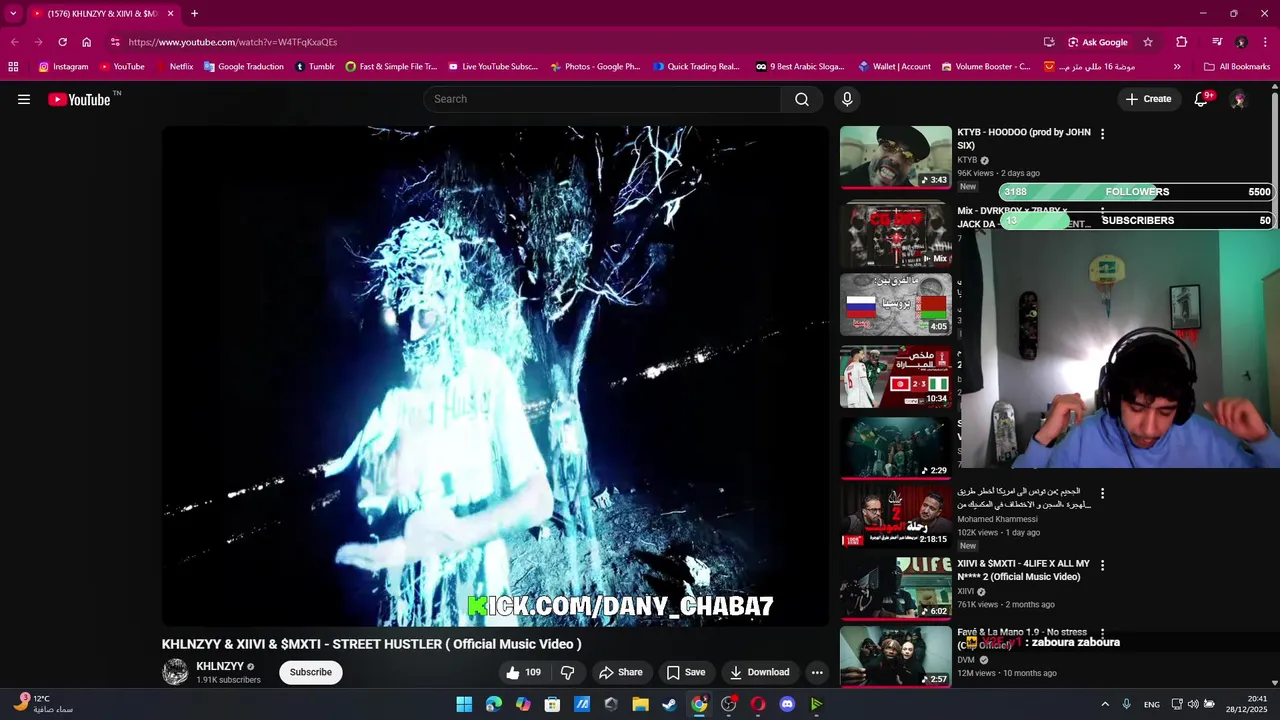Save the video to a playlist
This screenshot has width=1280, height=720.
[x=686, y=672]
